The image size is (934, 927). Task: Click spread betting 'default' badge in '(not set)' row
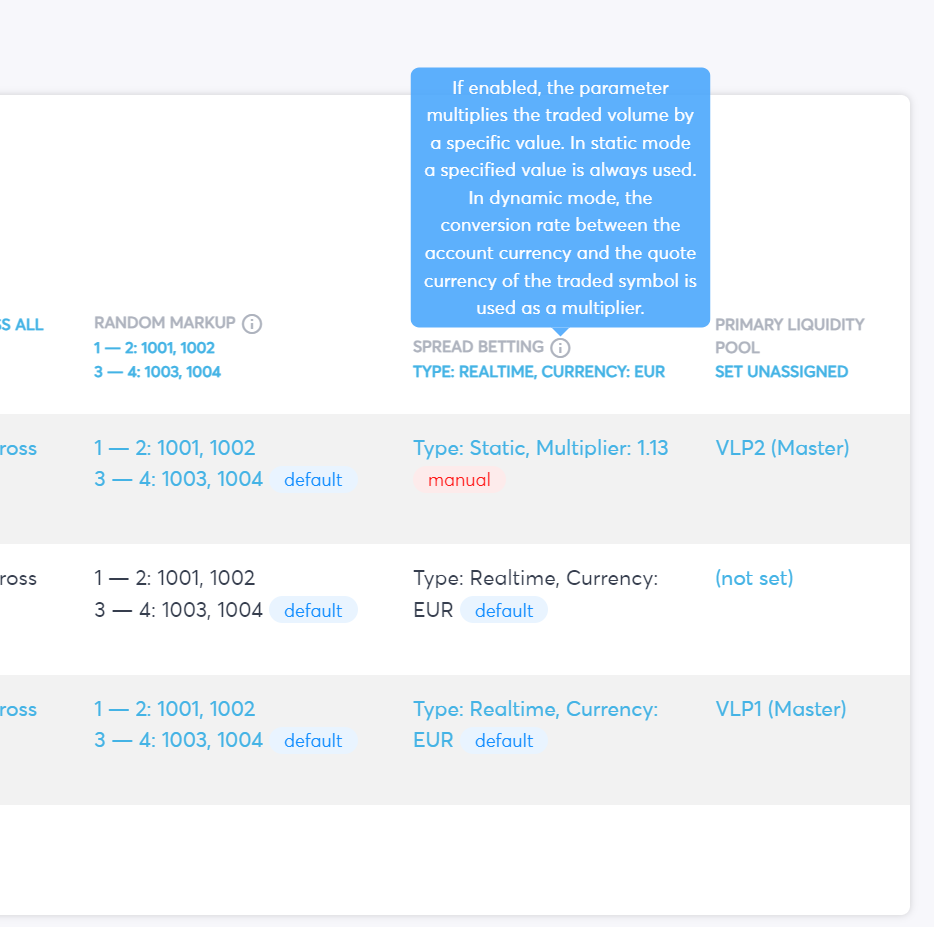click(504, 610)
